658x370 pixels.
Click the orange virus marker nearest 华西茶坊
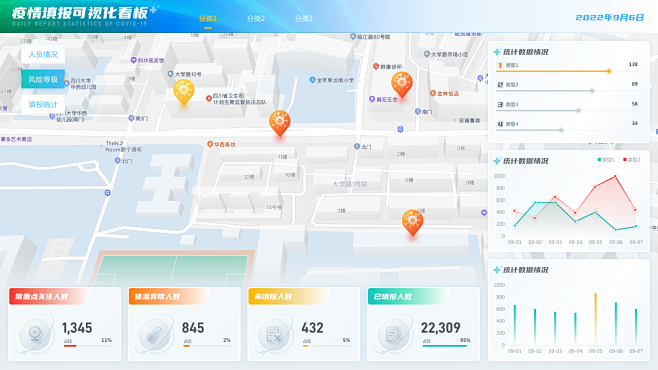point(279,123)
